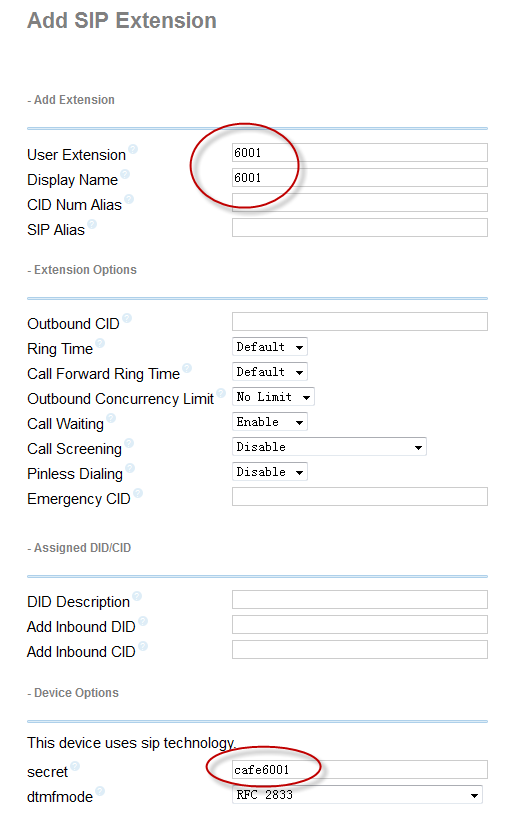Click help icon beside Outbound CID
519x822 pixels.
click(x=127, y=318)
